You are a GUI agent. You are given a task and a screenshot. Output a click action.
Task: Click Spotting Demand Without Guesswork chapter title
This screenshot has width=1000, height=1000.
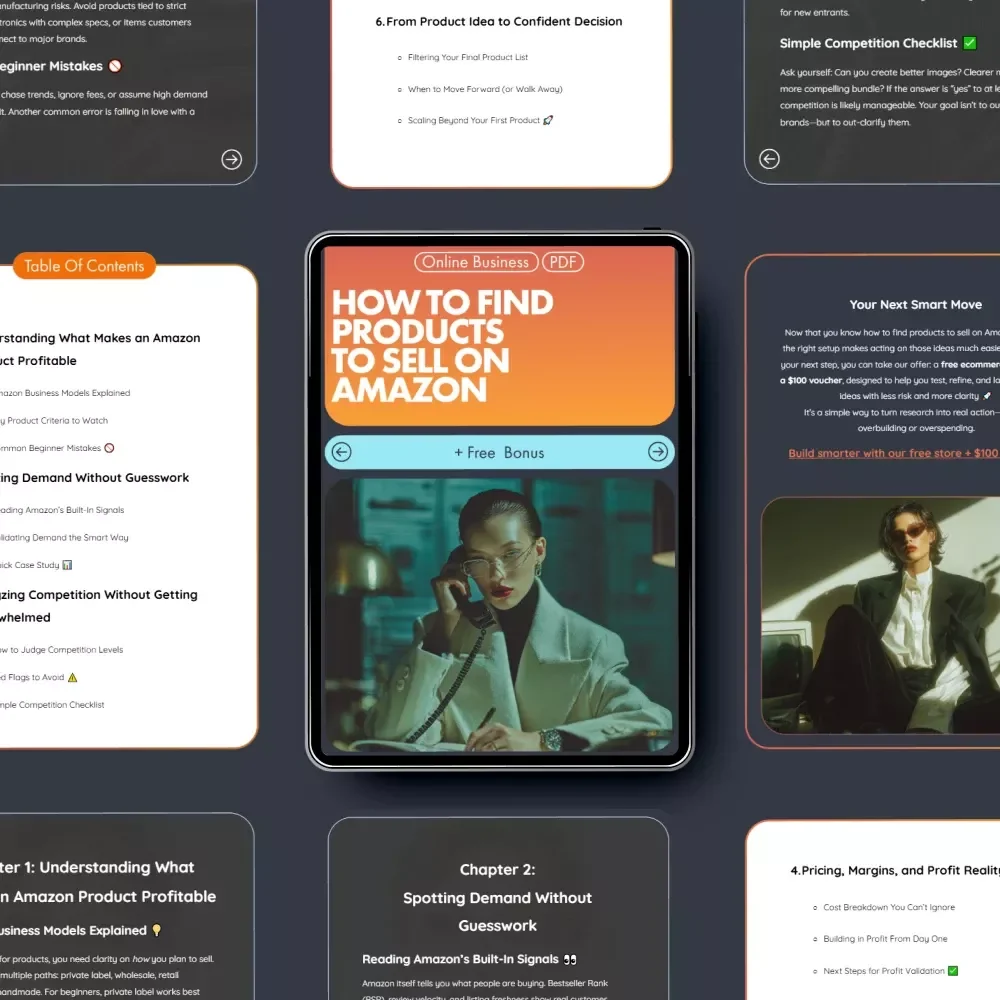[497, 912]
